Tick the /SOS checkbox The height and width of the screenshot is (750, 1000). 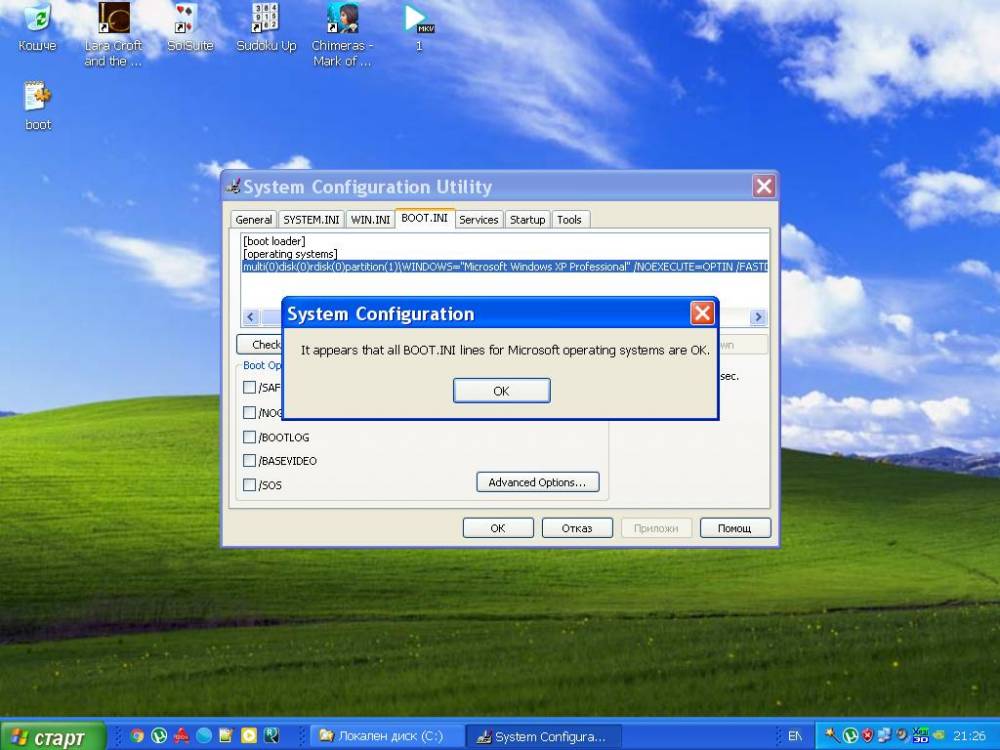(249, 485)
